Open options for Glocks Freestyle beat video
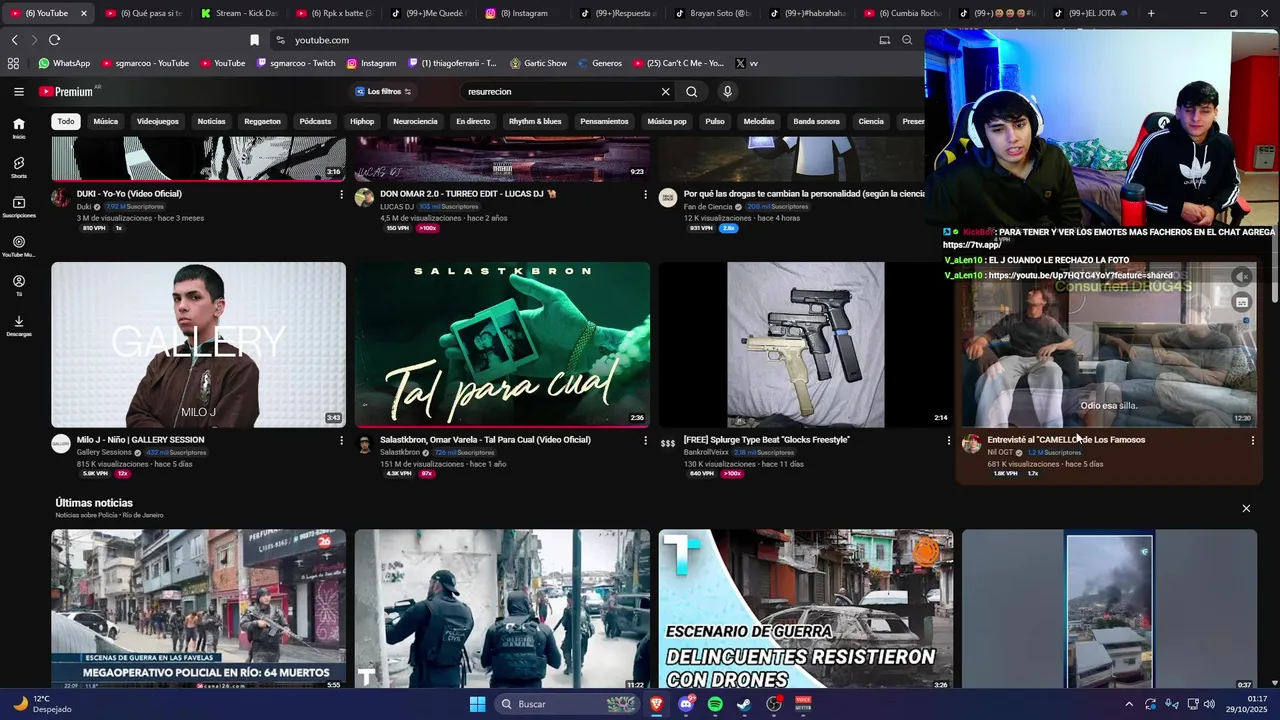 tap(949, 440)
